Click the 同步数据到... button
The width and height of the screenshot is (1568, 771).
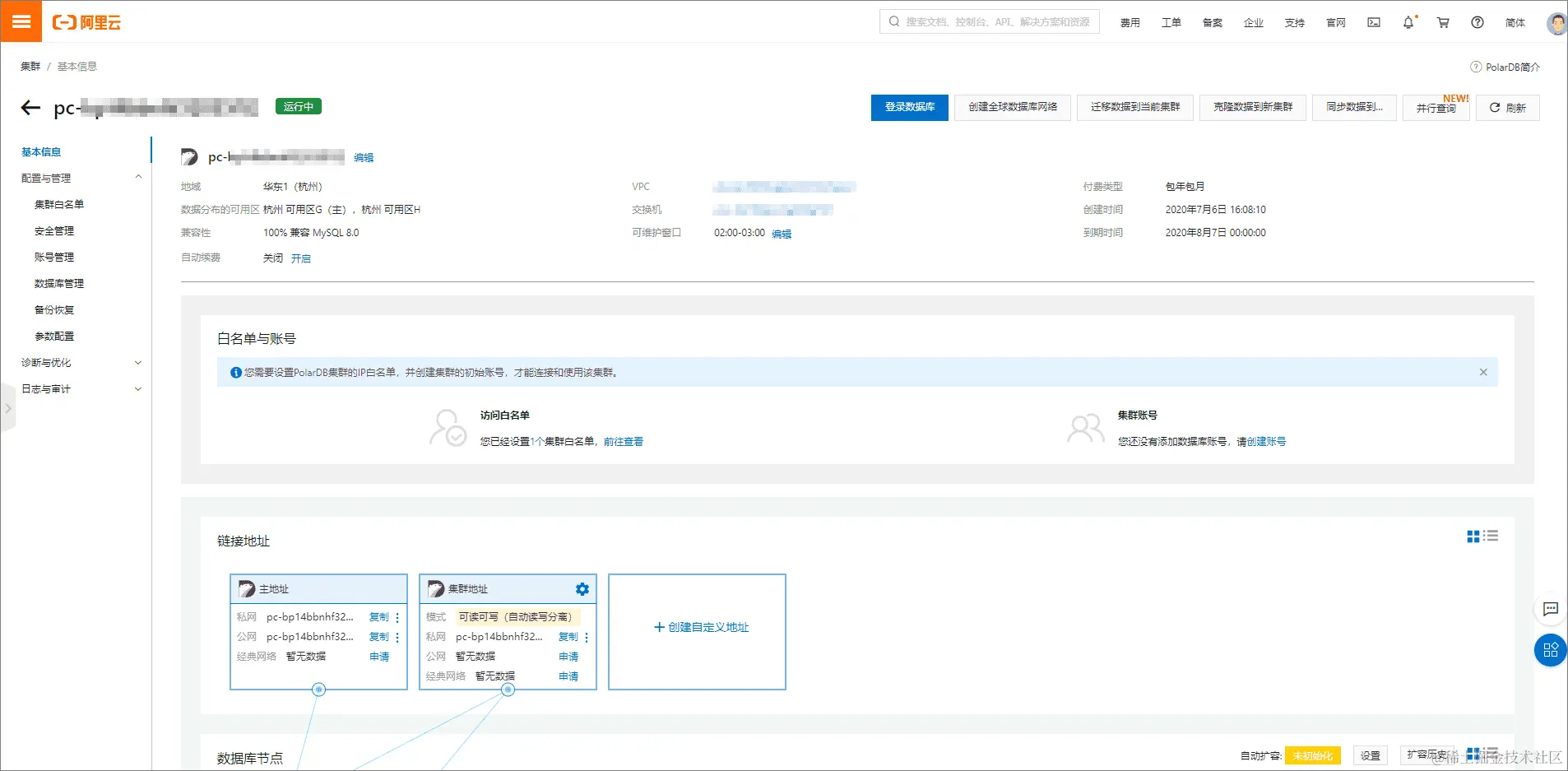[1354, 107]
